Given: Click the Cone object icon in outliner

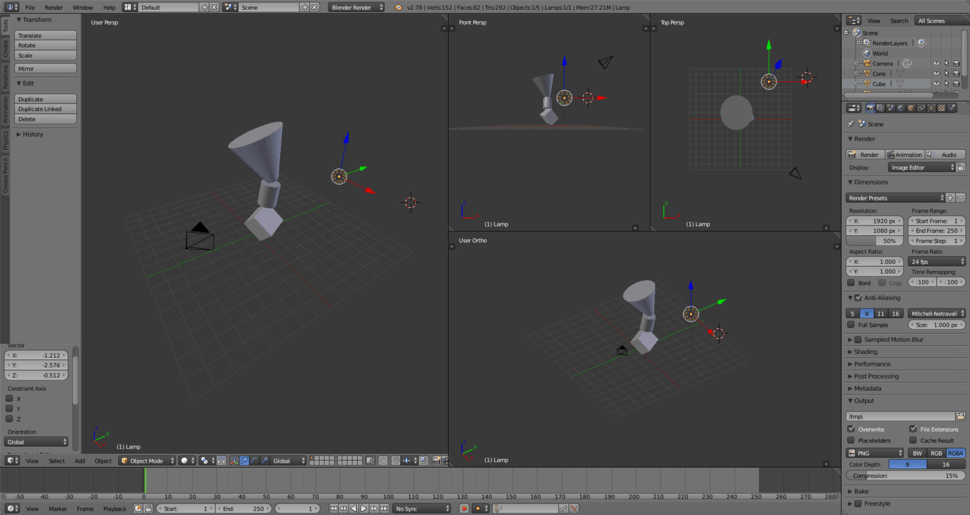Looking at the screenshot, I should [866, 73].
